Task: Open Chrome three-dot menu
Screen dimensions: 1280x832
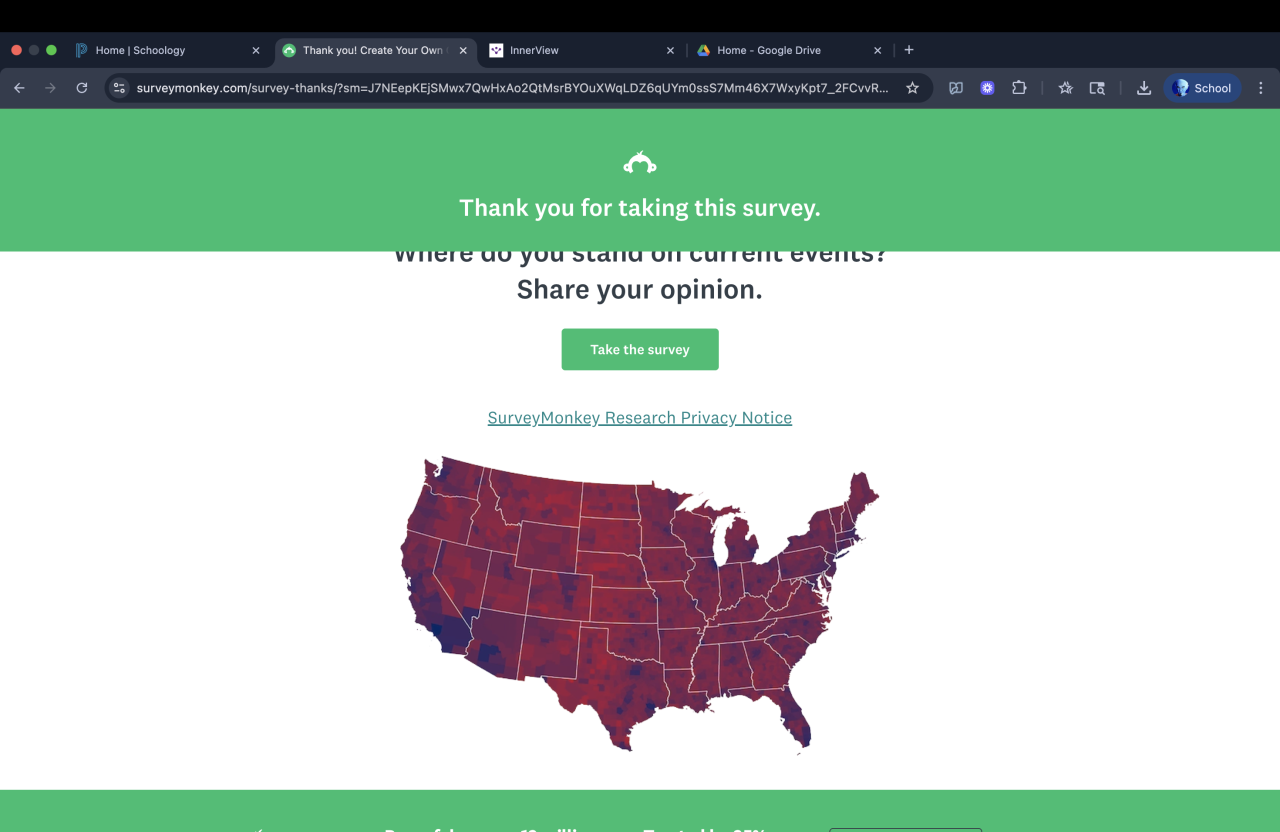Action: (1261, 88)
